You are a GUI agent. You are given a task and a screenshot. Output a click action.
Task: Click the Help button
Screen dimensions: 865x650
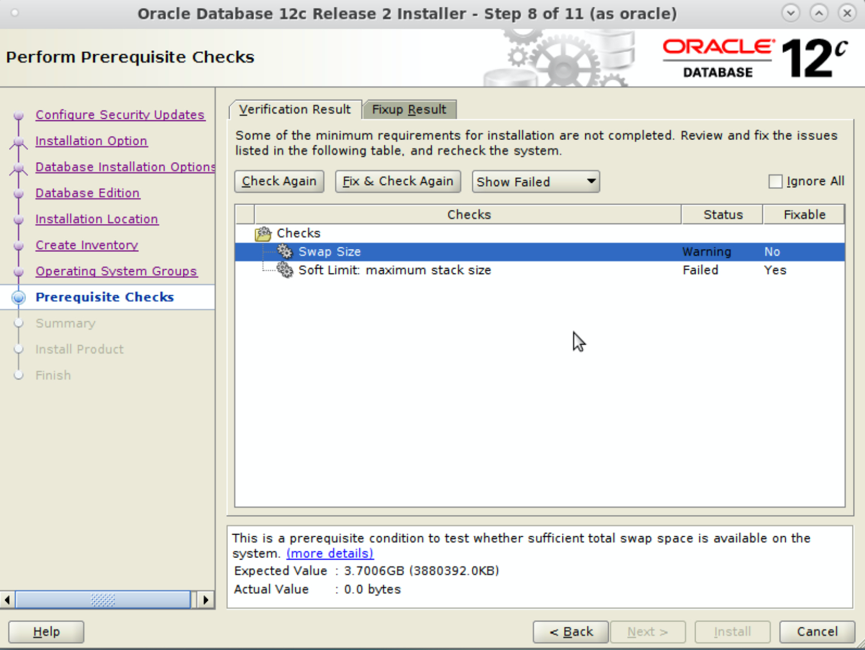[x=46, y=632]
